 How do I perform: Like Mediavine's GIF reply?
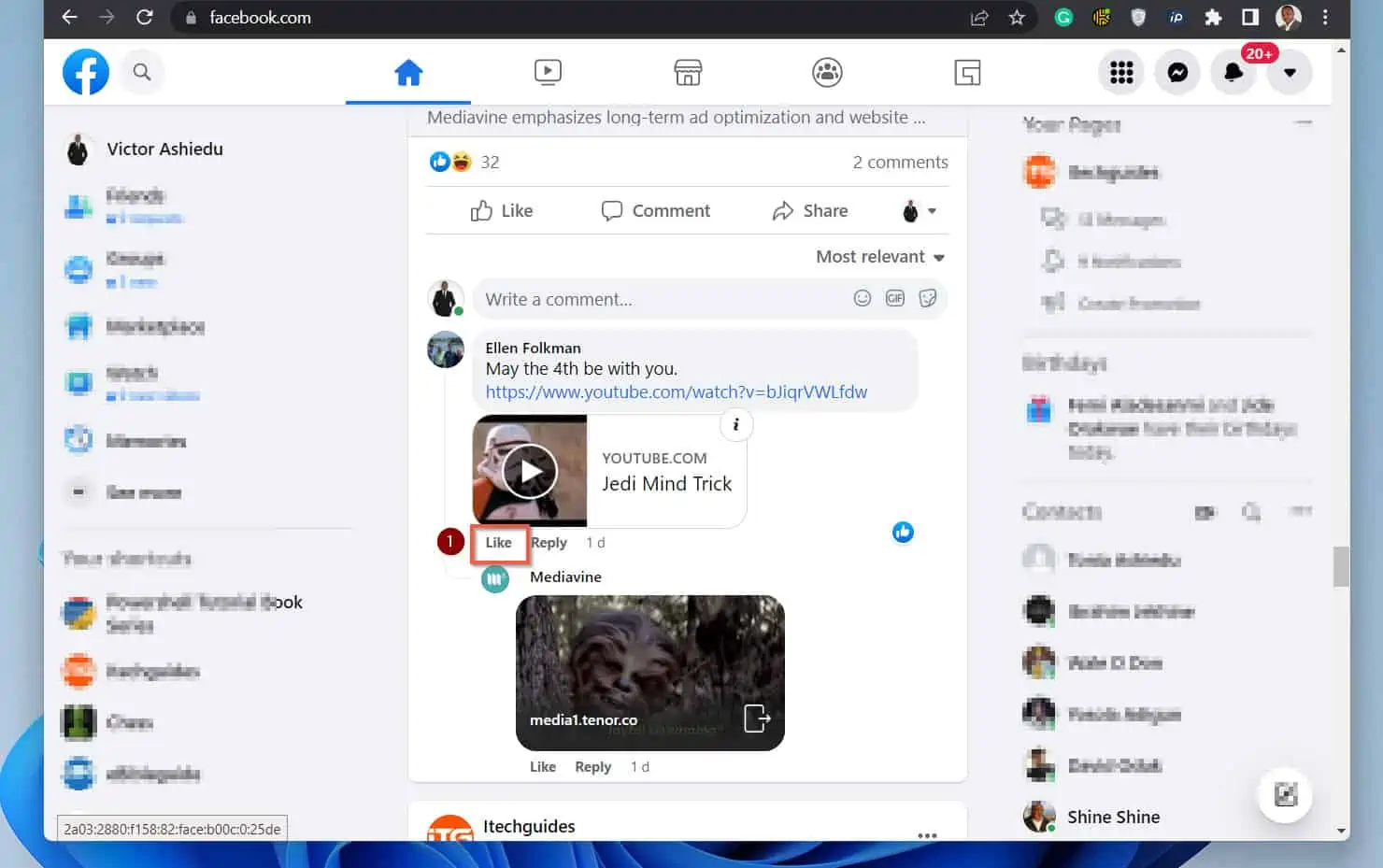point(543,766)
